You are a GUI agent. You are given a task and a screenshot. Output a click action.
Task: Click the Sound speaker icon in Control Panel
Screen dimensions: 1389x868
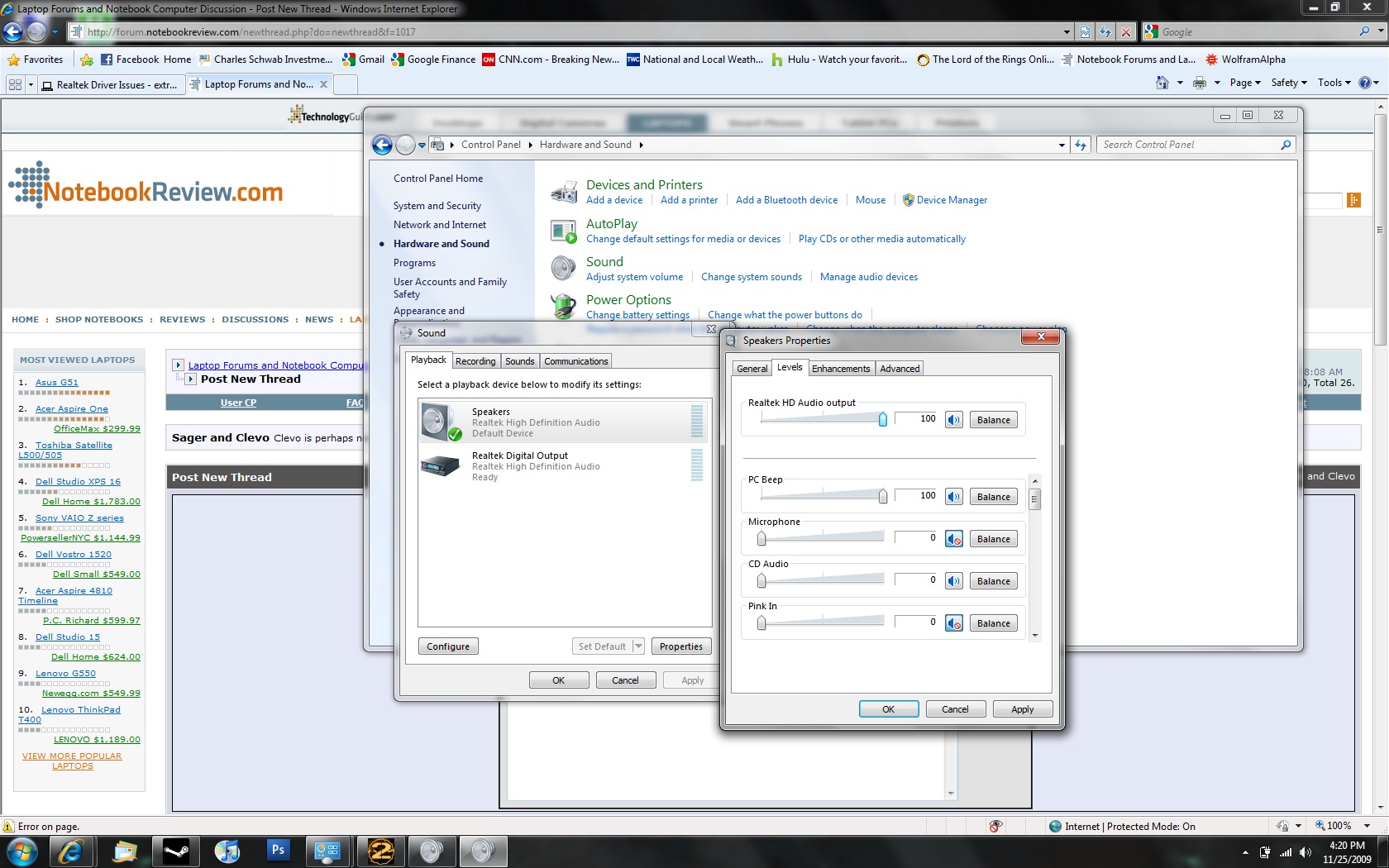[x=564, y=269]
